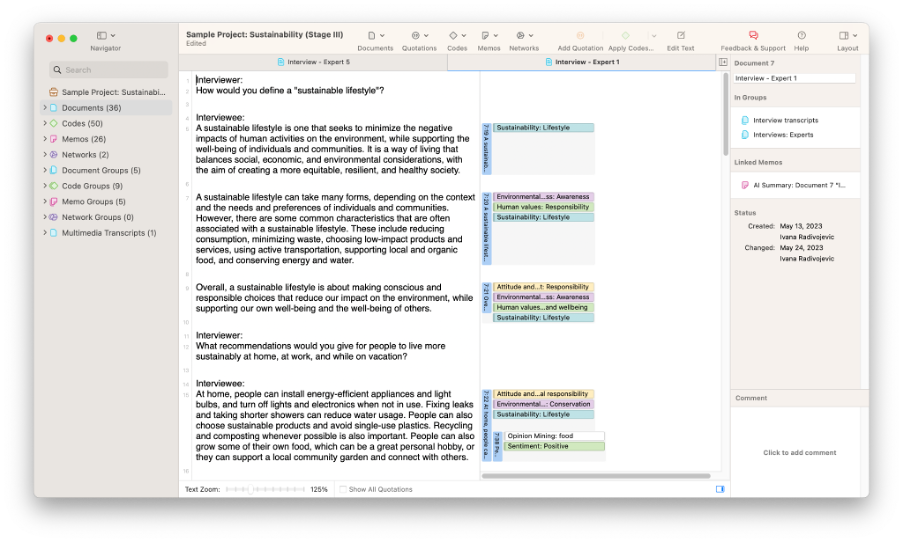Enable Show All Quotations checkbox

click(x=343, y=489)
